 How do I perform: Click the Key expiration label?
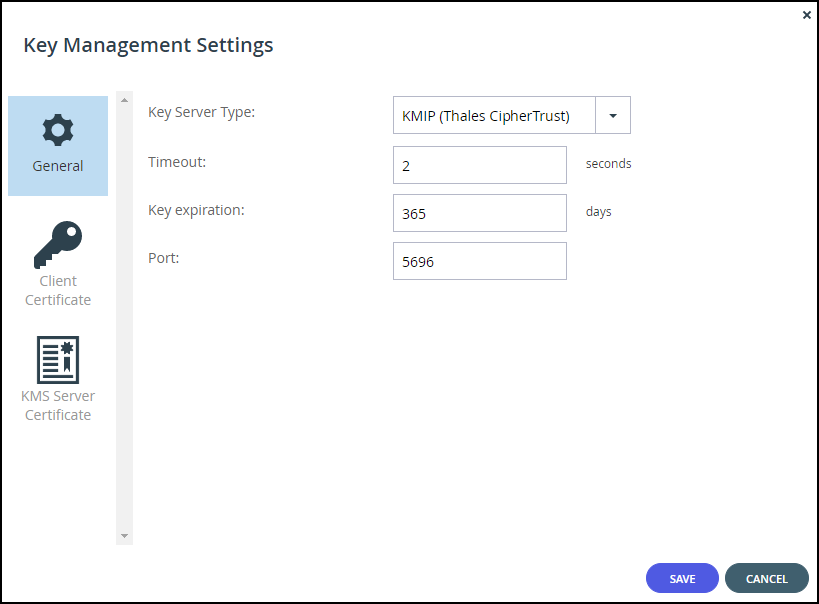click(x=196, y=210)
